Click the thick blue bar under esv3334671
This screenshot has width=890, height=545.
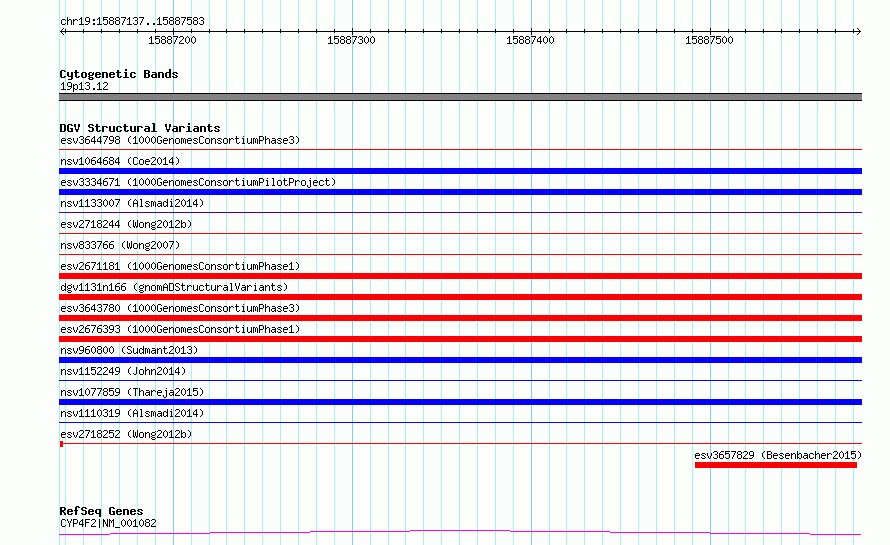pos(460,192)
